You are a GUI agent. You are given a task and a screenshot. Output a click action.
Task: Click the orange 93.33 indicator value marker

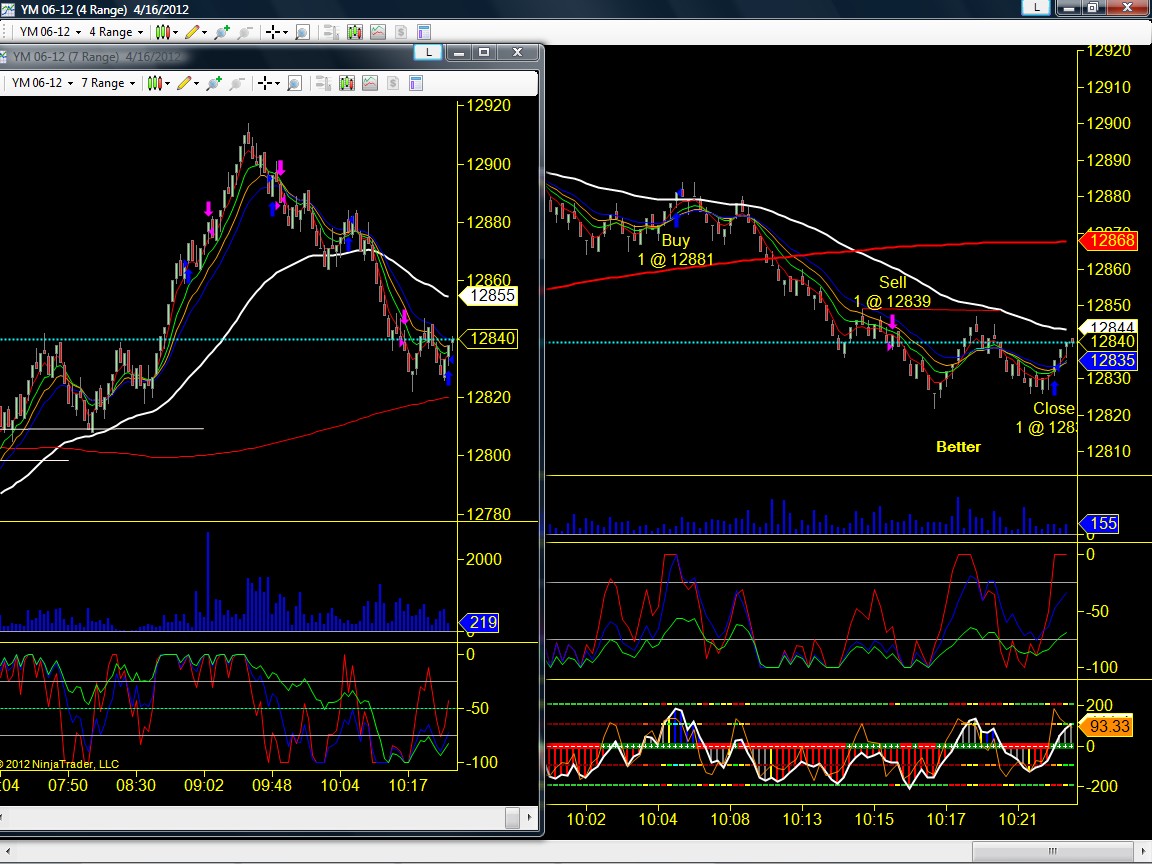click(1105, 727)
